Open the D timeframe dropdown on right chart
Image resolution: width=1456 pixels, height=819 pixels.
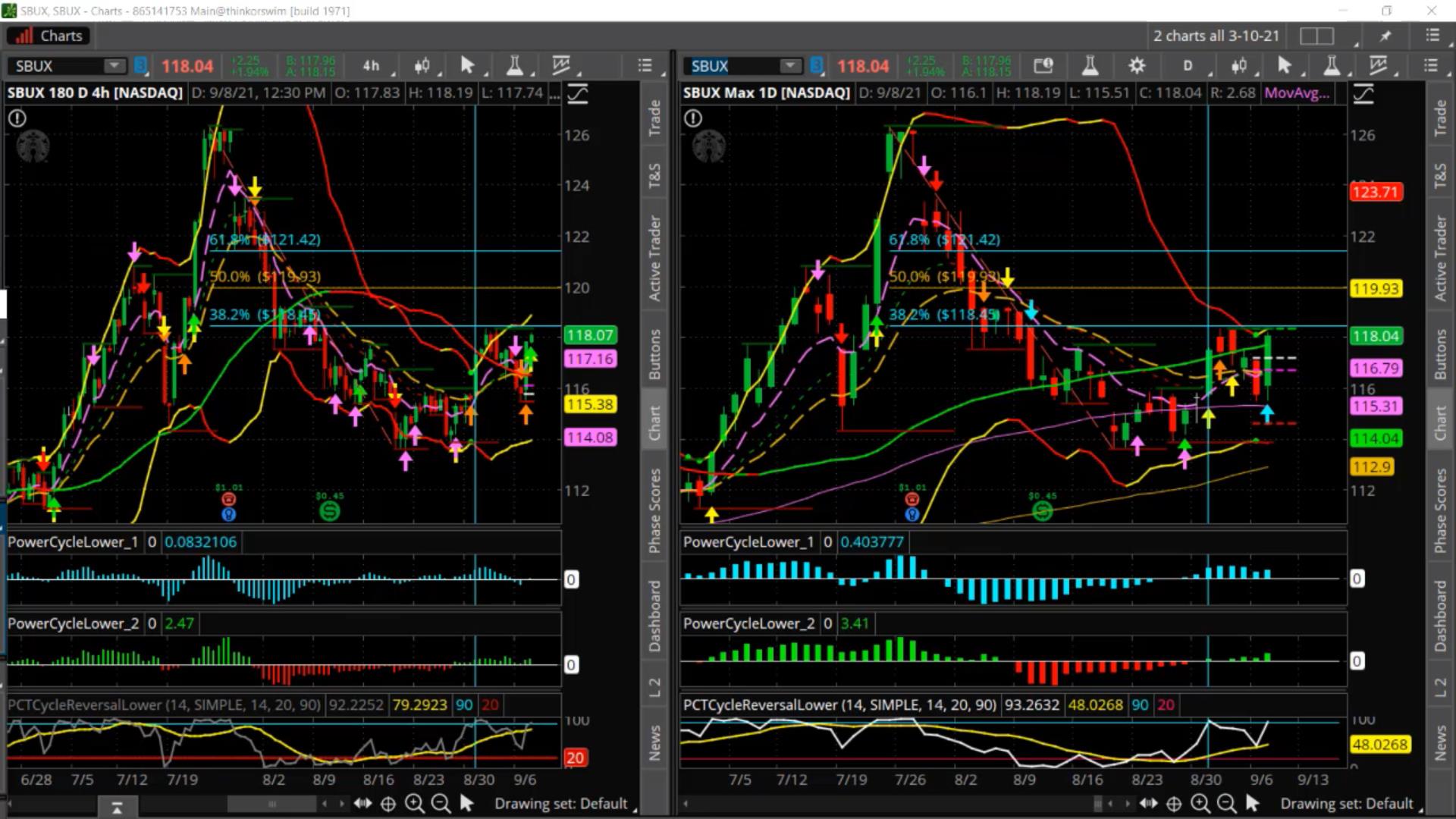coord(1191,66)
